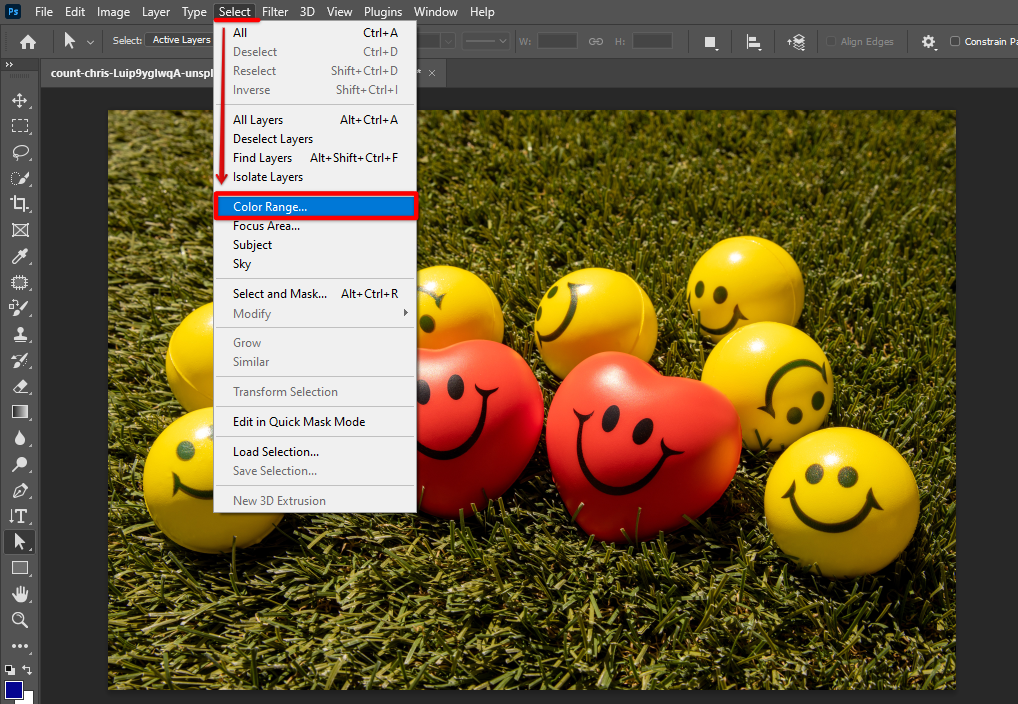Activate the Hand tool

click(x=19, y=594)
